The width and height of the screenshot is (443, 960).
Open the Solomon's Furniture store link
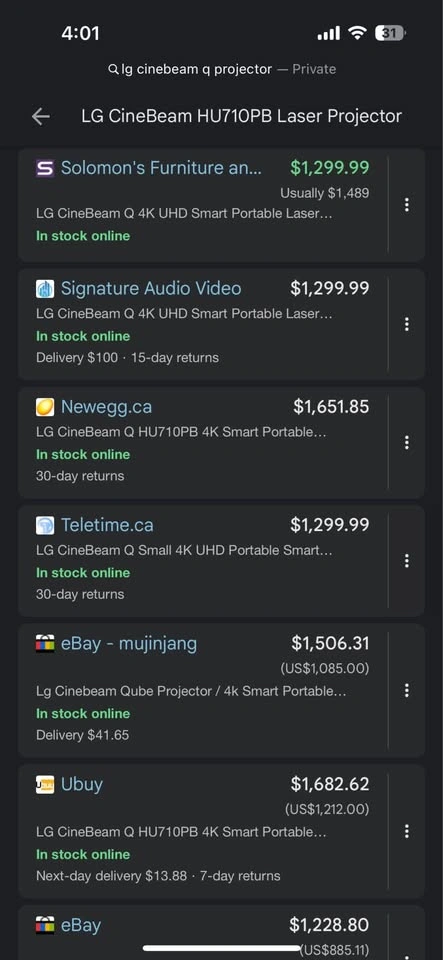click(162, 168)
